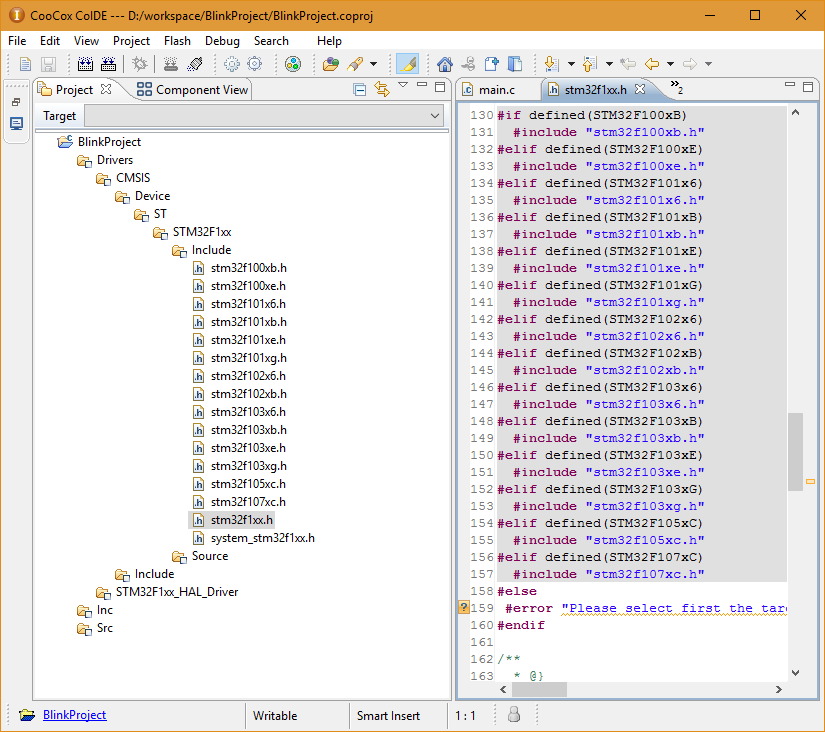The image size is (825, 732).
Task: Click the monitor icon in left sidebar
Action: (x=16, y=124)
